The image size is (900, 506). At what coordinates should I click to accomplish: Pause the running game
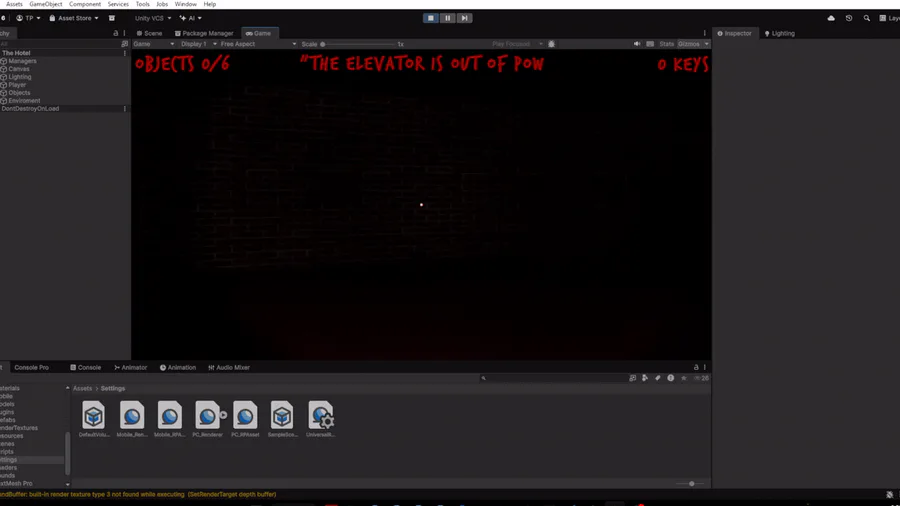448,18
